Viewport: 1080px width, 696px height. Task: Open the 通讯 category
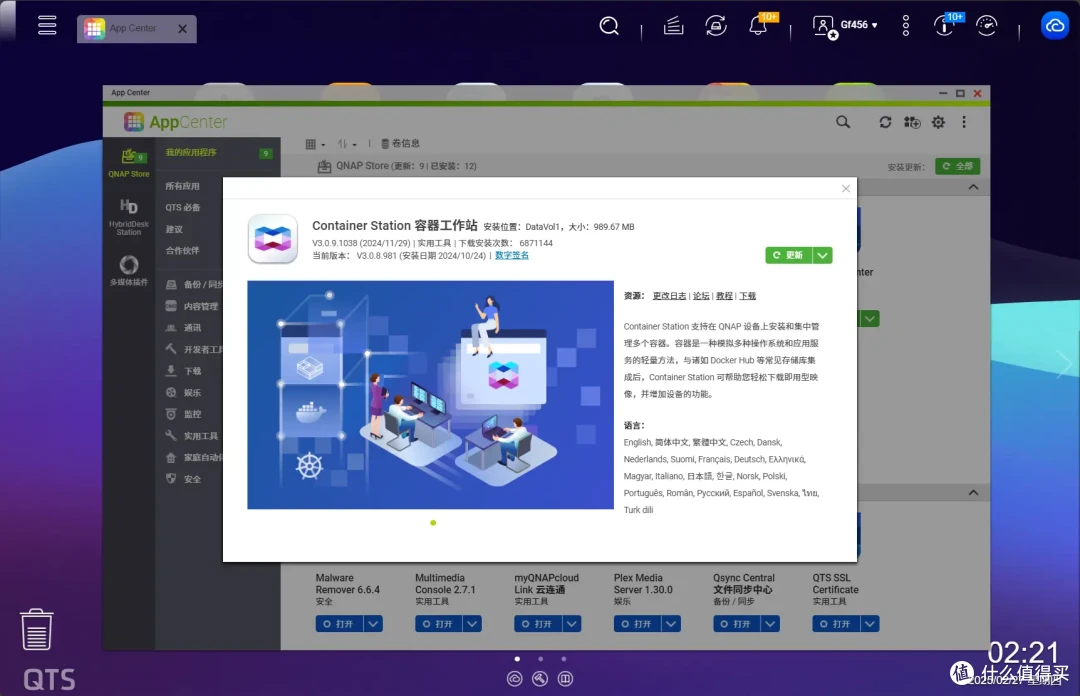point(184,328)
